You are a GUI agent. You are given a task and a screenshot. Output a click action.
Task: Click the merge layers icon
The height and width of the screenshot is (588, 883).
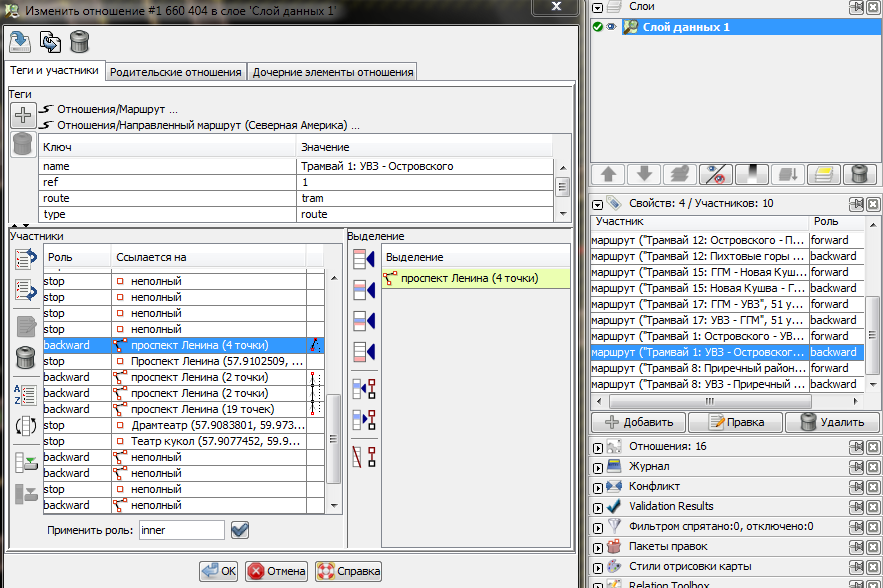pyautogui.click(x=788, y=174)
